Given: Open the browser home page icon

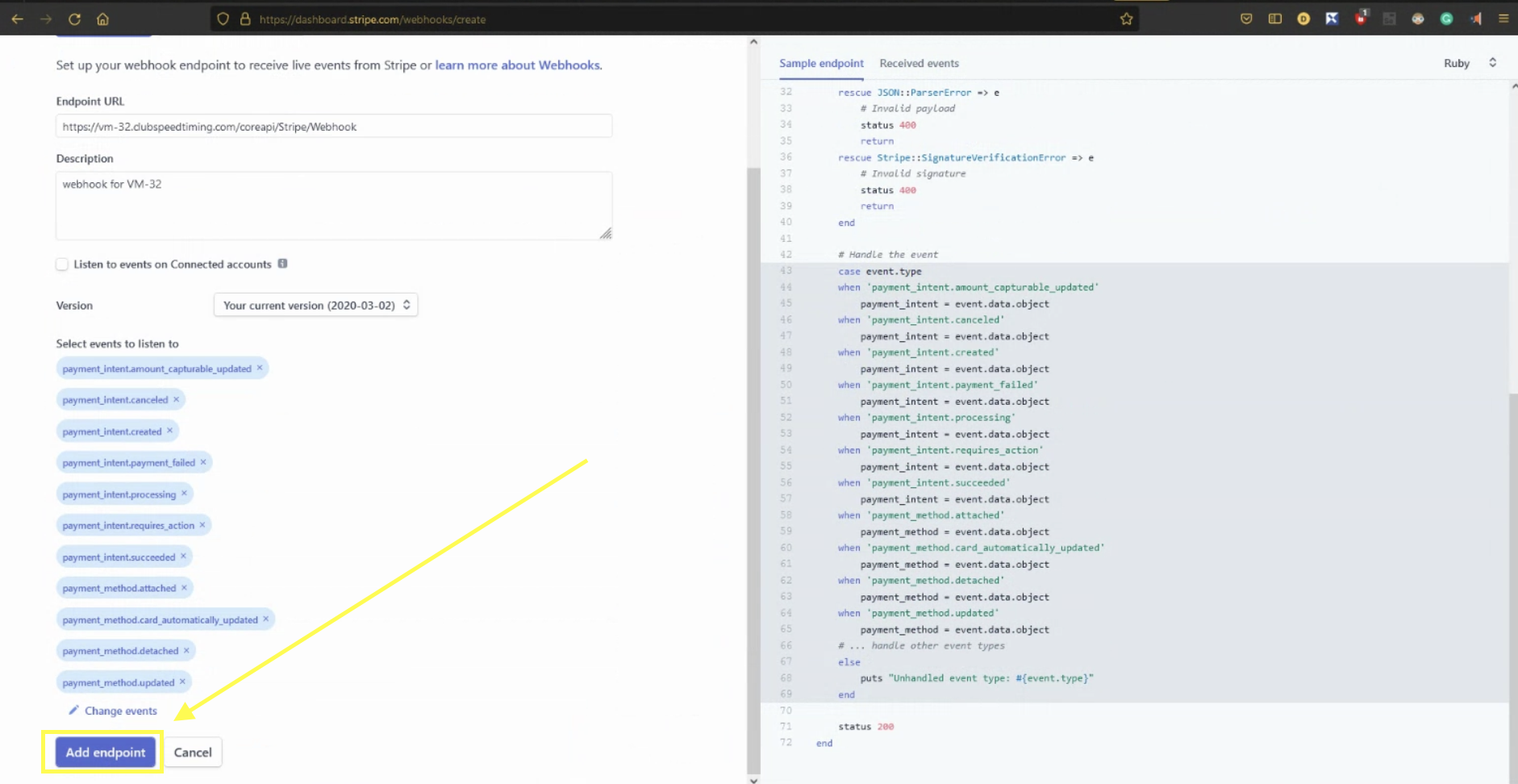Looking at the screenshot, I should point(102,19).
